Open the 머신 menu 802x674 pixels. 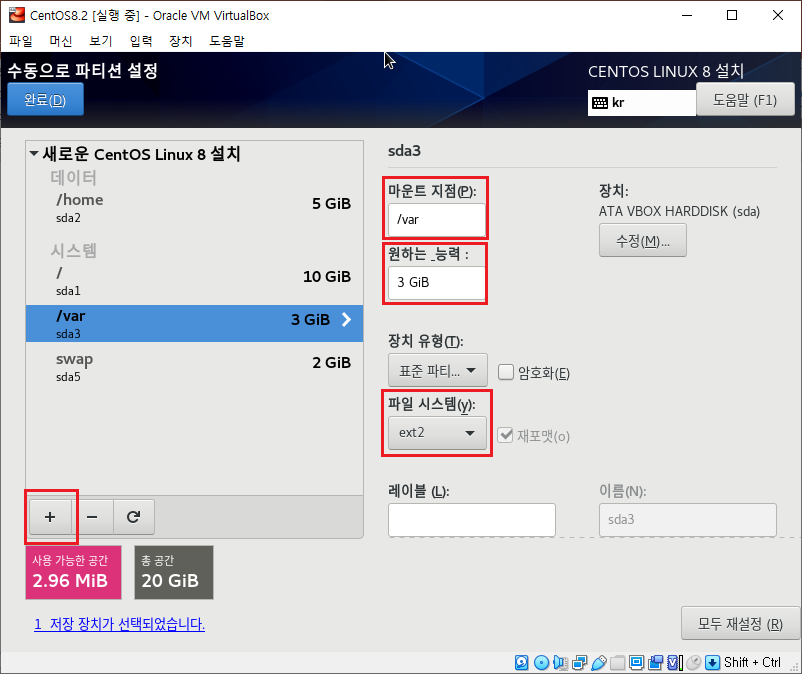(61, 41)
